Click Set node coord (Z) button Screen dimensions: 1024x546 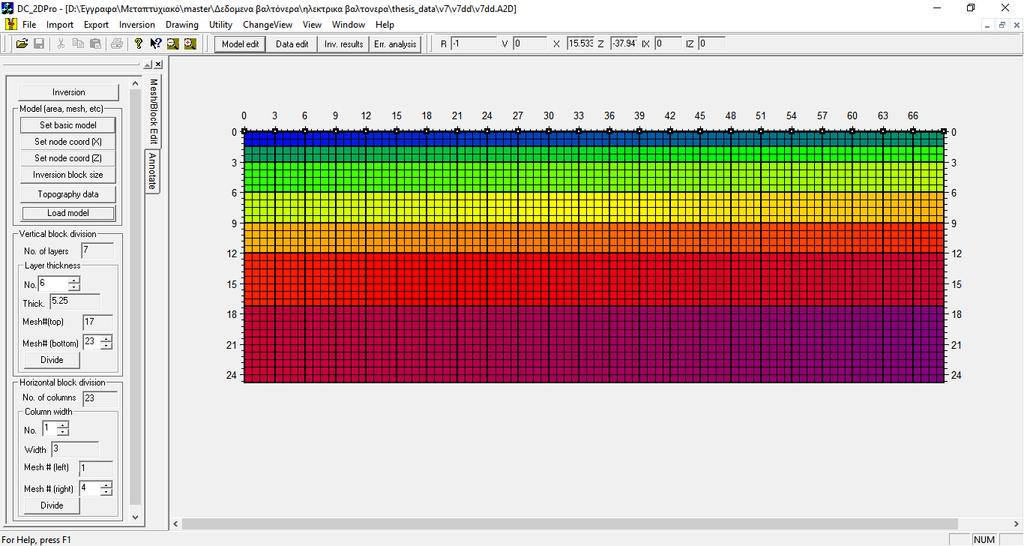pos(68,157)
